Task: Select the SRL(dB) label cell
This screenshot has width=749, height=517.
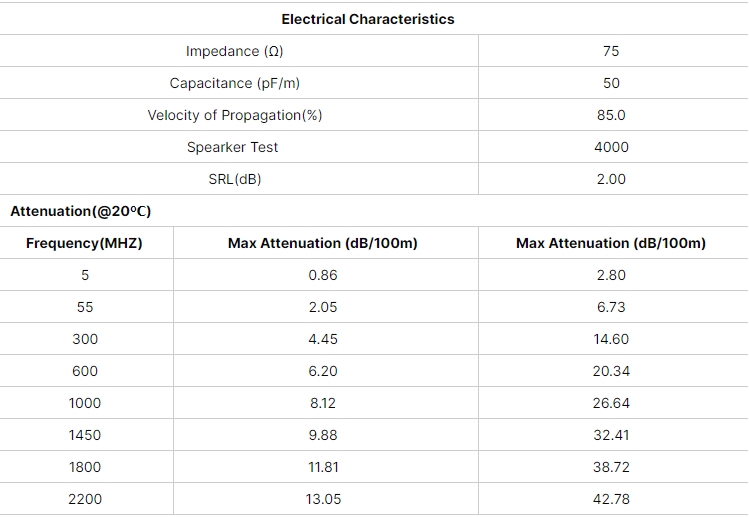Action: click(235, 179)
